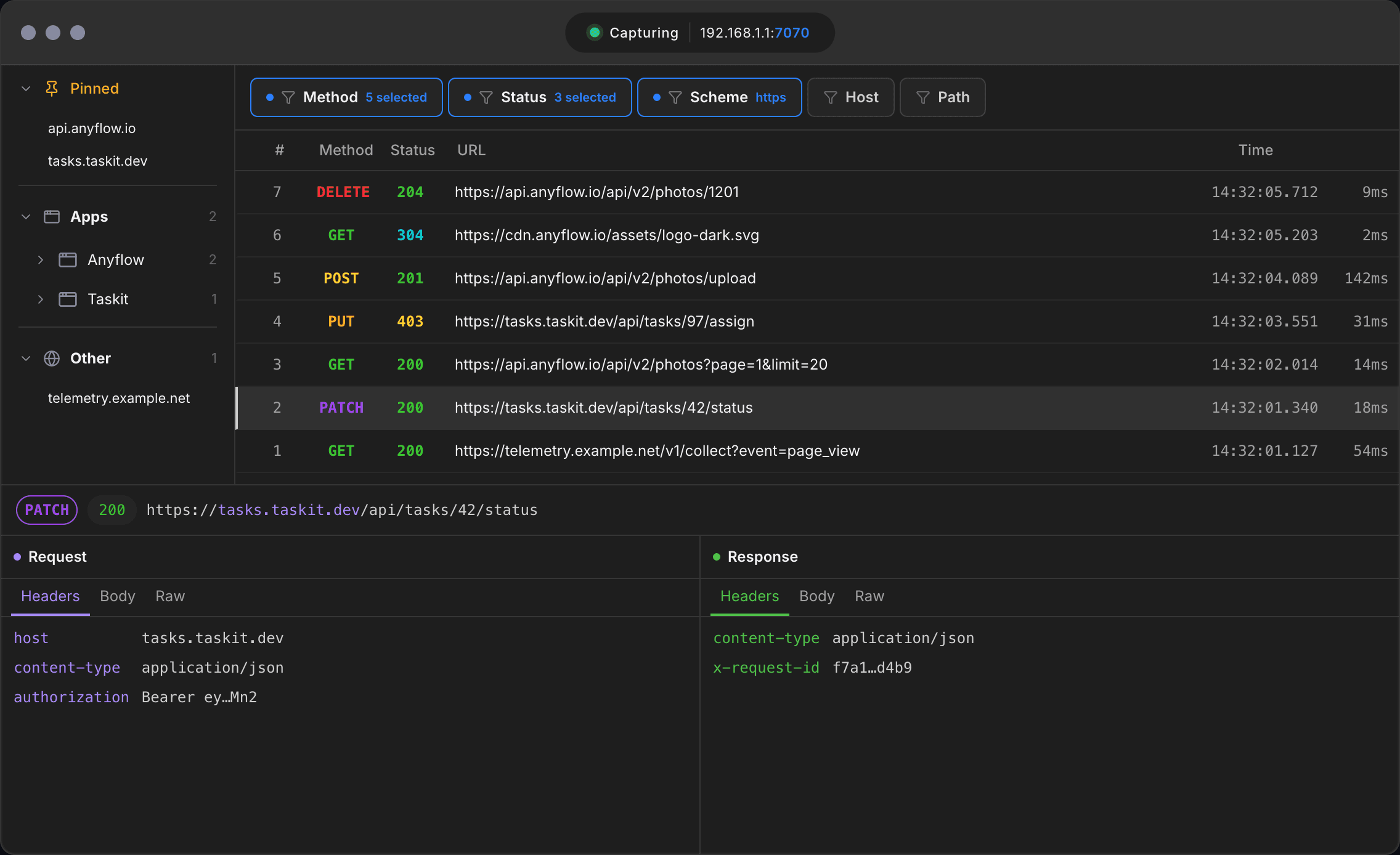
Task: Click the request host header name
Action: click(31, 638)
